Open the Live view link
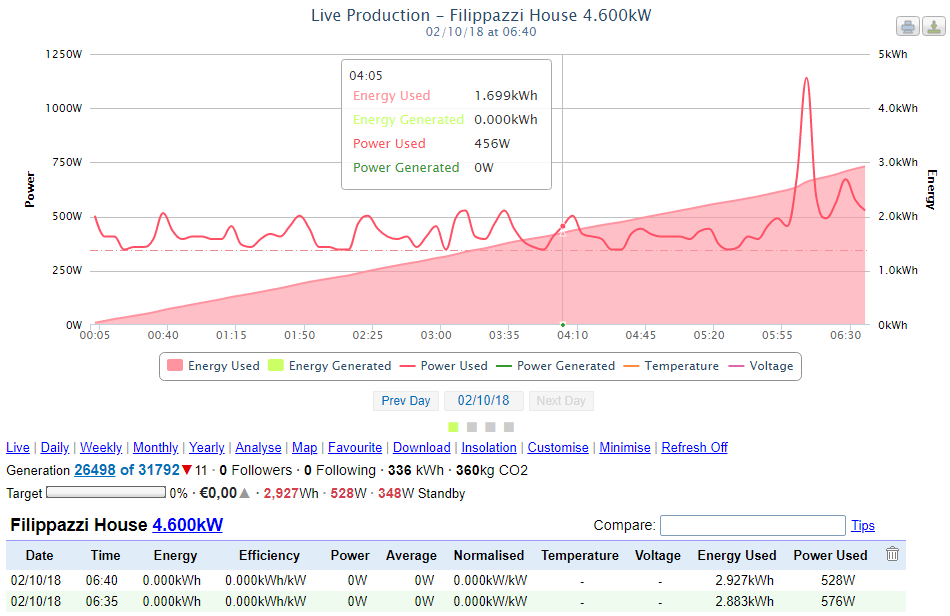 (x=18, y=448)
